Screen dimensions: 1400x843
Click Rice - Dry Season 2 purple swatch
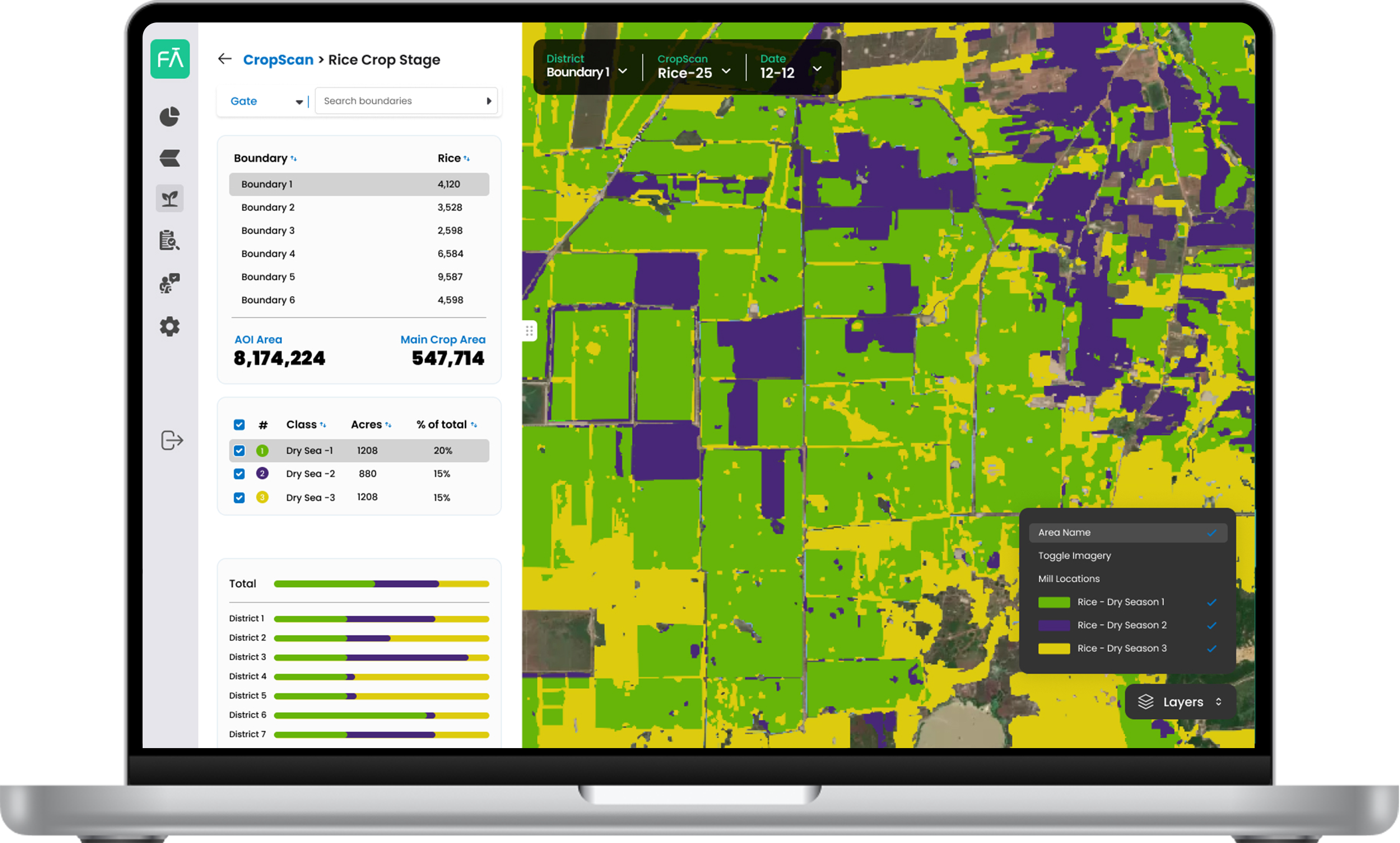click(1053, 625)
